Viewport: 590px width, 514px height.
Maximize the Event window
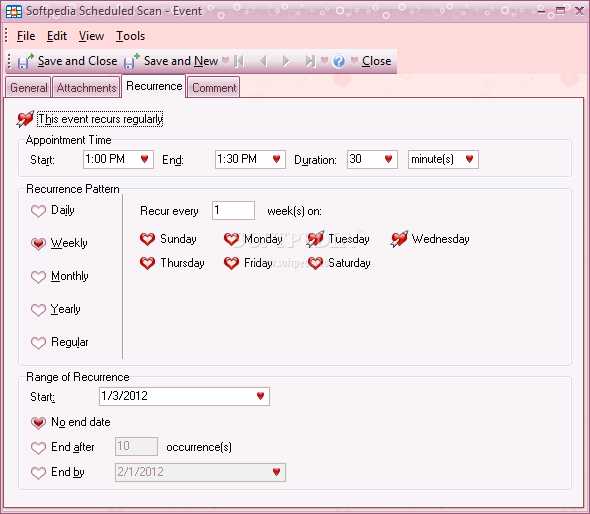click(561, 11)
